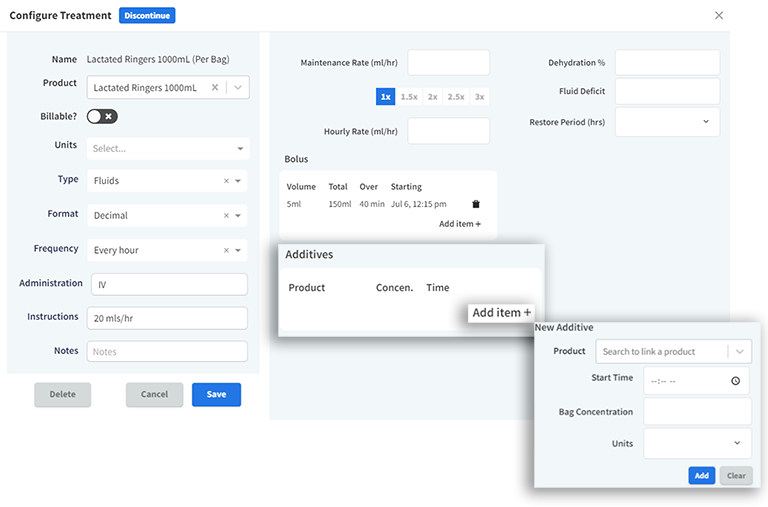Select the 2x rate multiplier
This screenshot has width=768, height=507.
click(x=432, y=97)
